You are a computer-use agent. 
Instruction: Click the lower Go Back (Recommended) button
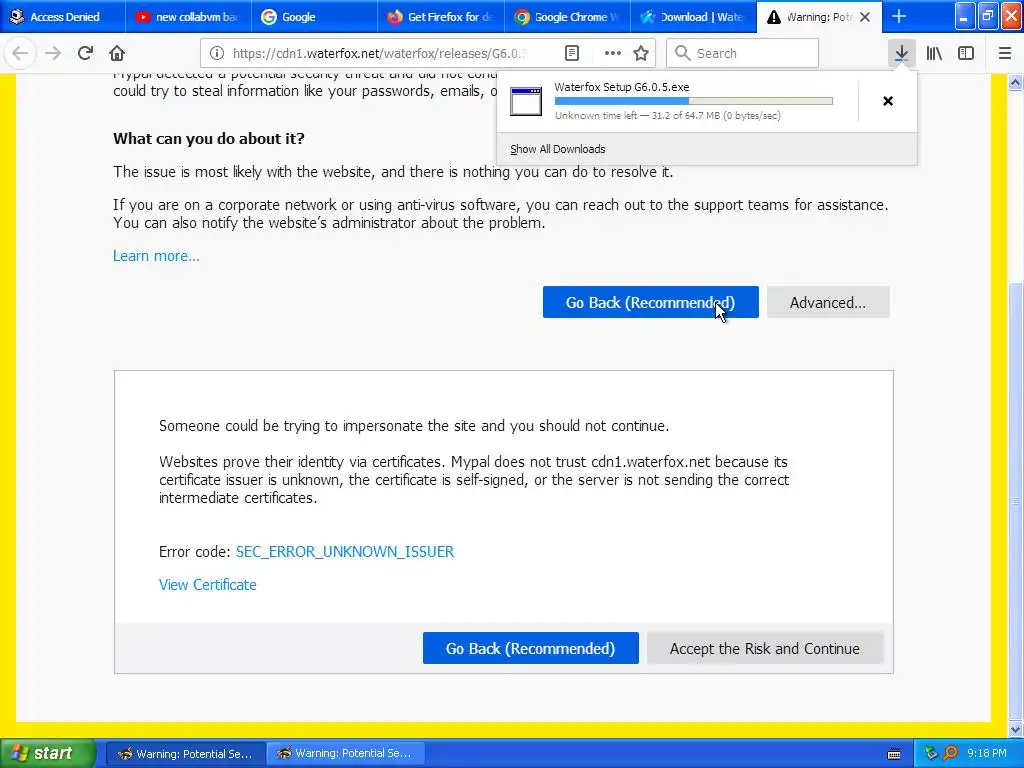(x=530, y=648)
